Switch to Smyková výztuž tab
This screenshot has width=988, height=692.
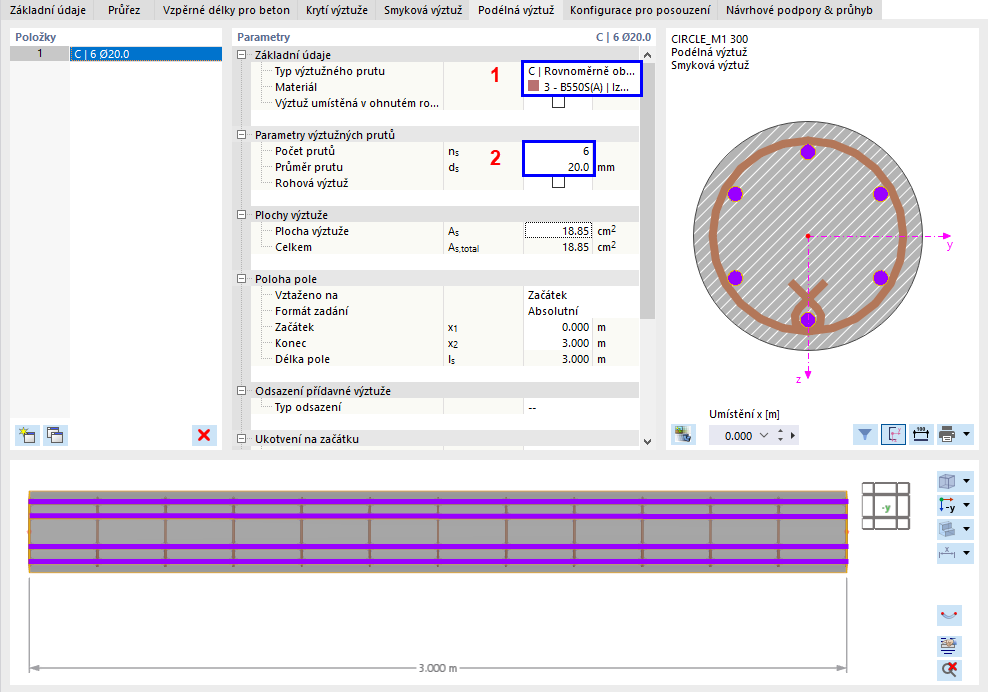(x=423, y=10)
